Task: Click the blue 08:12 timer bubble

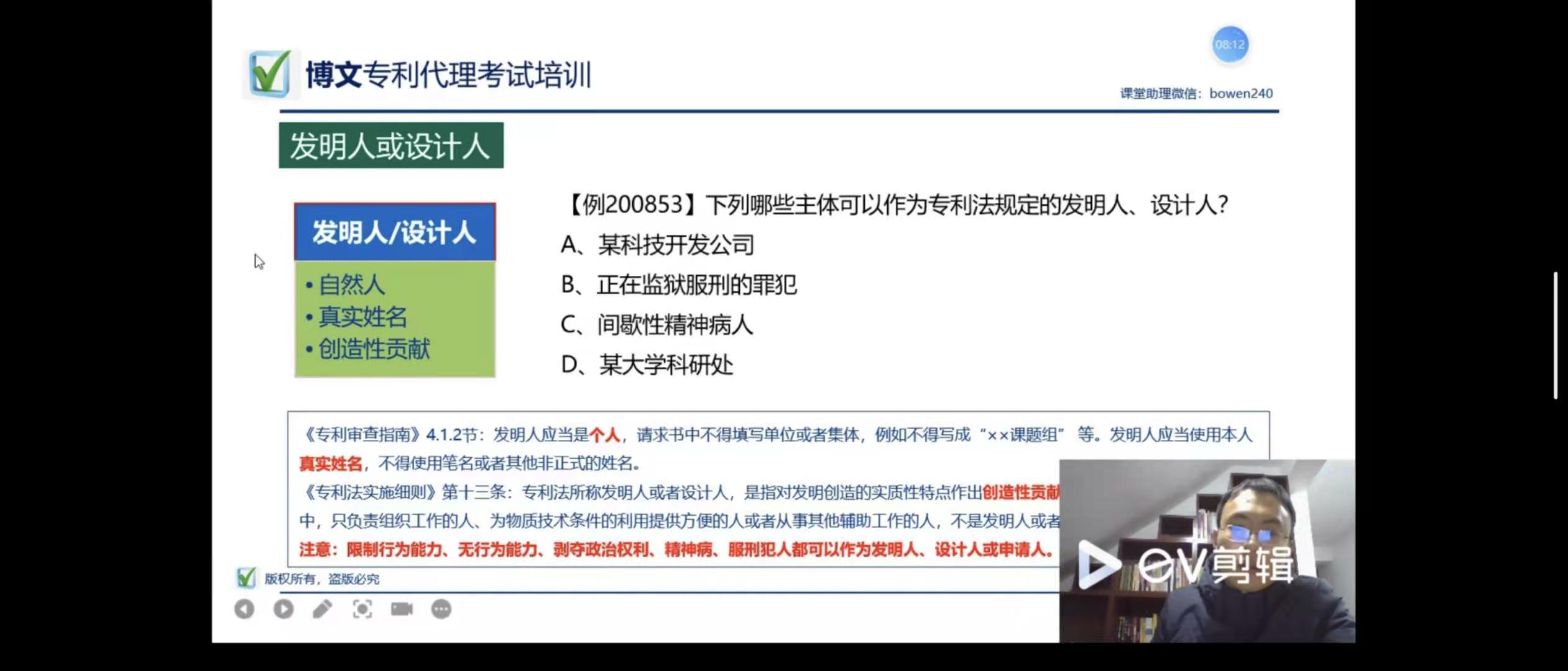Action: [x=1229, y=45]
